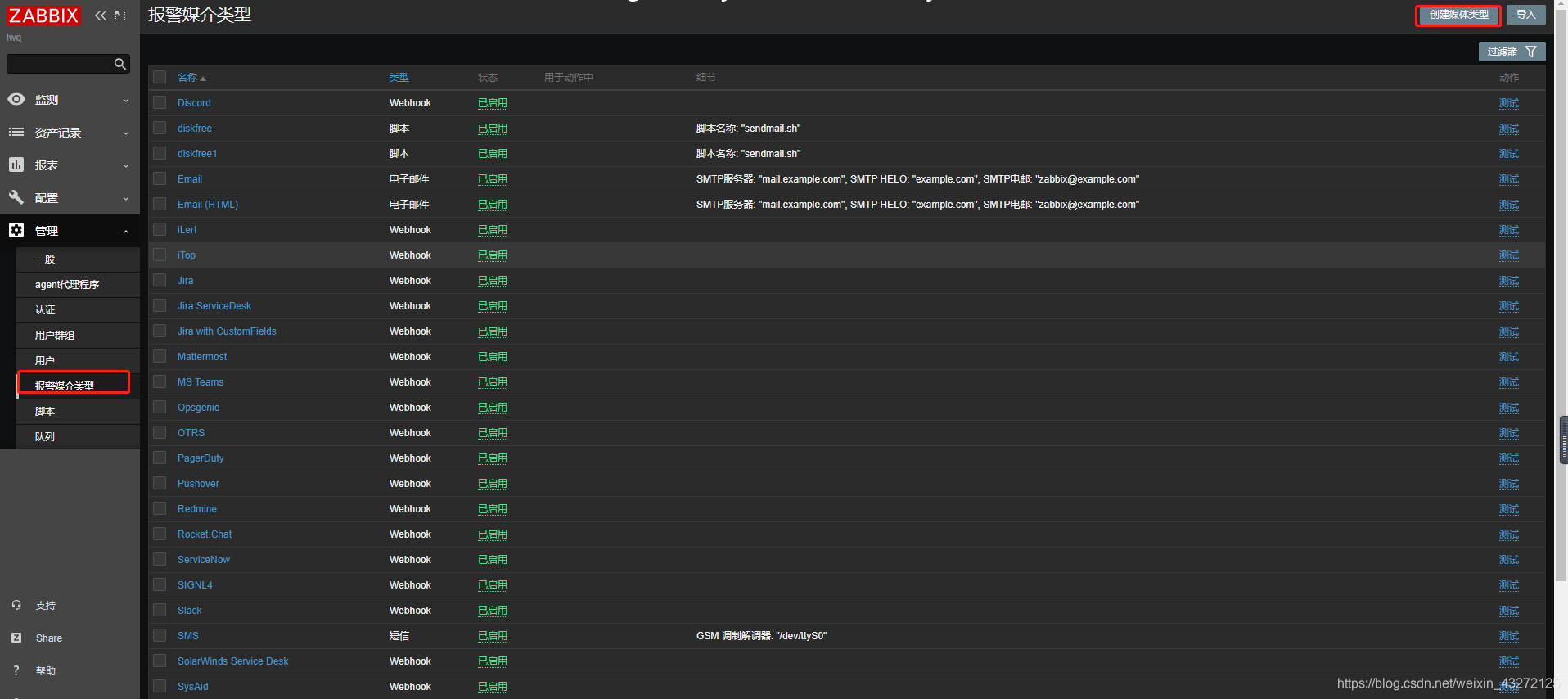Open the SolarWinds Service Desk link
Image resolution: width=1568 pixels, height=699 pixels.
coord(233,661)
